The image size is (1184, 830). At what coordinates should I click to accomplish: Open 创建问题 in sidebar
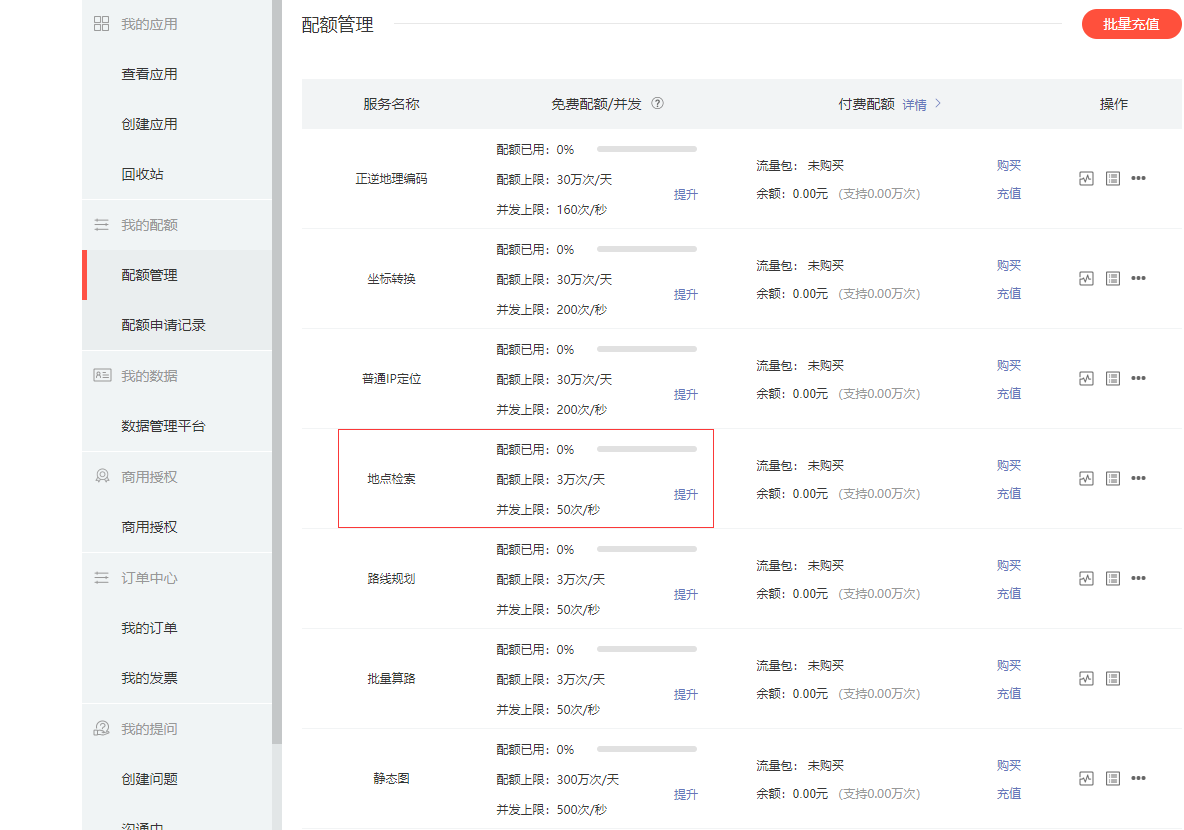coord(150,779)
